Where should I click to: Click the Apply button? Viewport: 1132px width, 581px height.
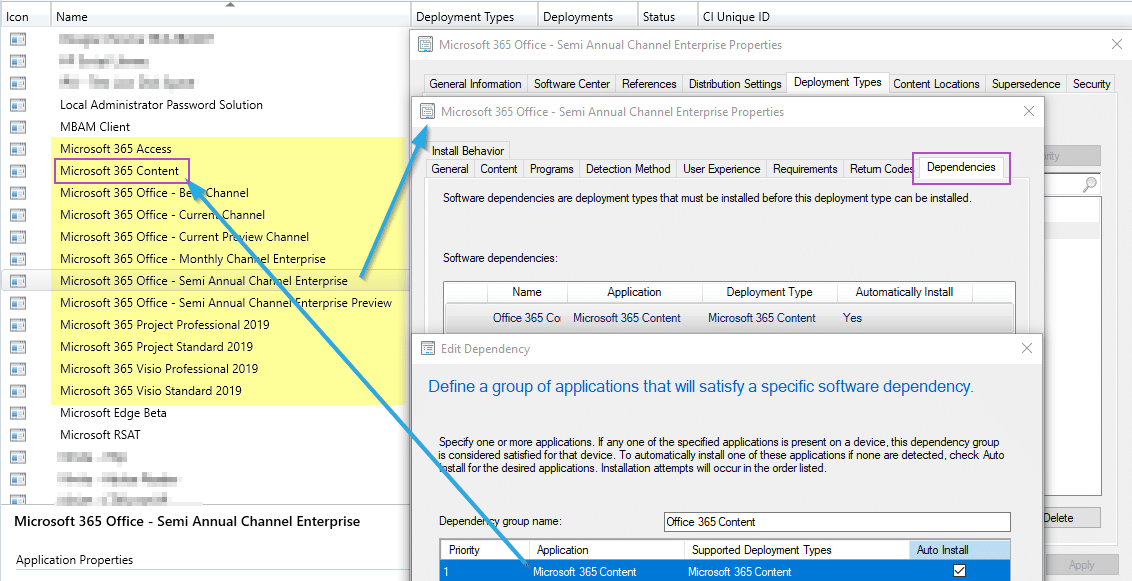point(1081,565)
